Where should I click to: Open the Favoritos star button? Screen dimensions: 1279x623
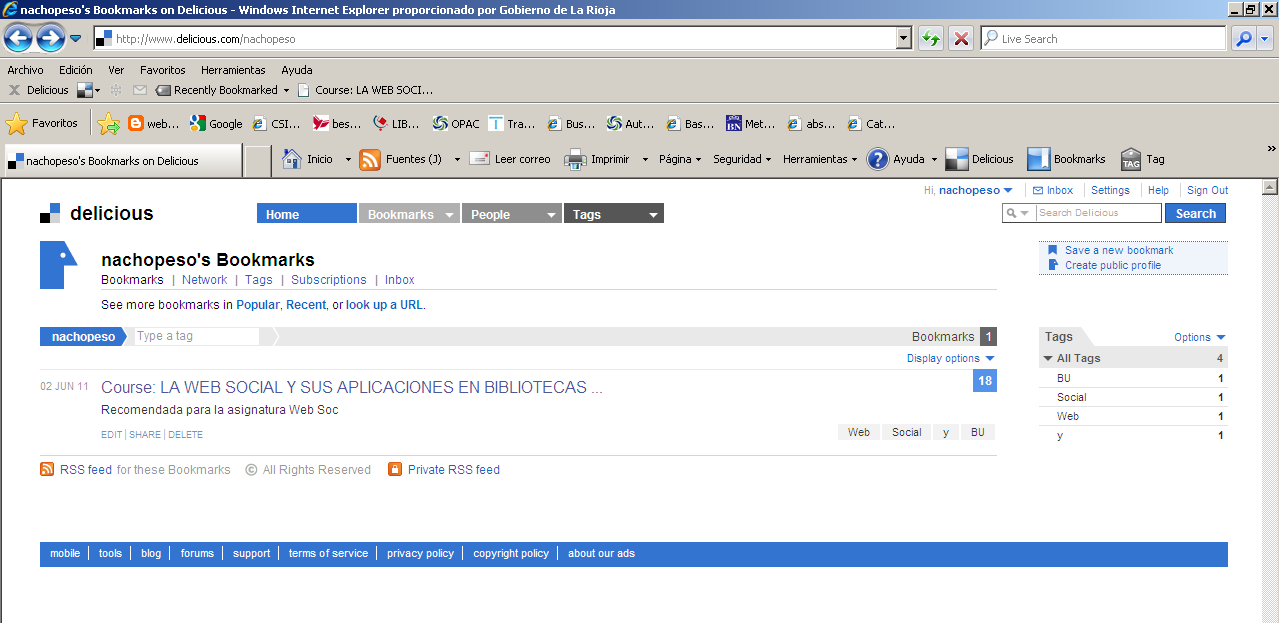coord(42,124)
